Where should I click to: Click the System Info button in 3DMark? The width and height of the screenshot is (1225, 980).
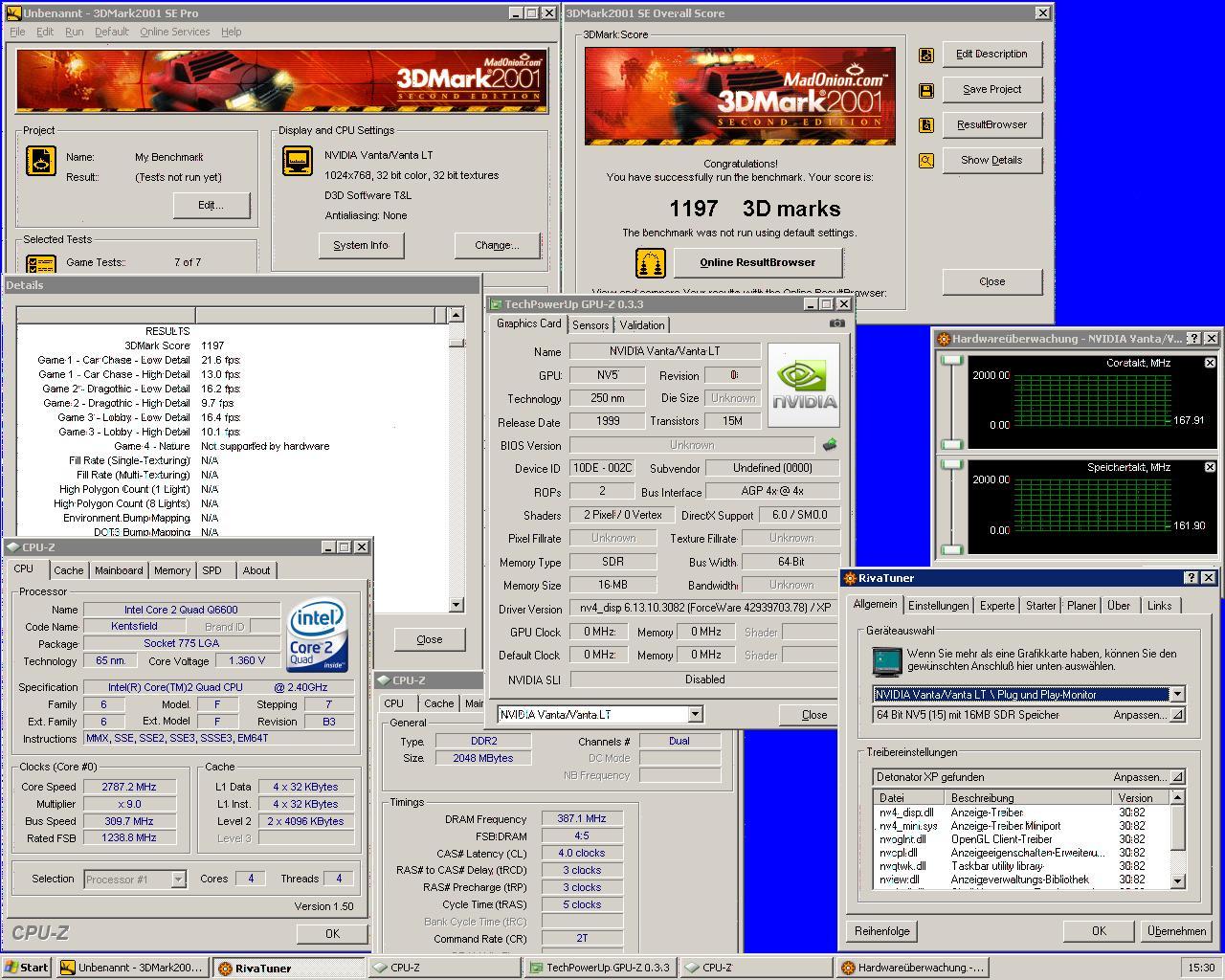[x=361, y=245]
